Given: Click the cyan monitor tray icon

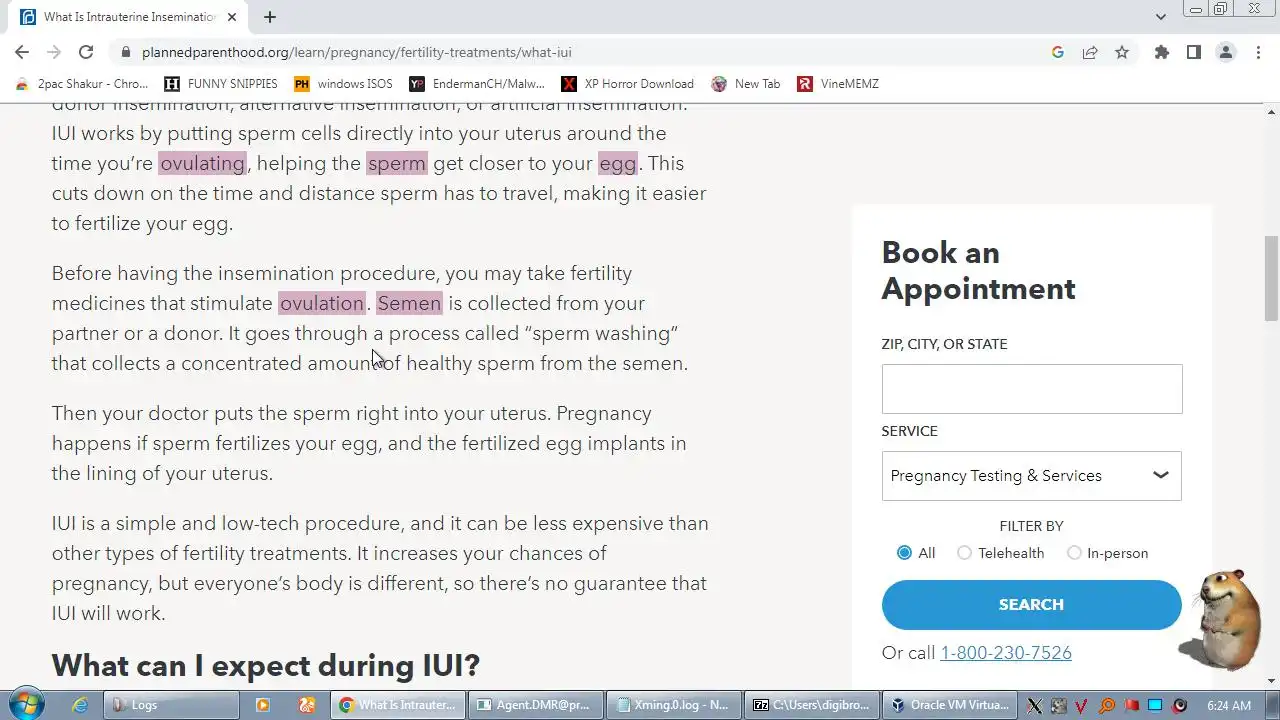Looking at the screenshot, I should pyautogui.click(x=1155, y=705).
